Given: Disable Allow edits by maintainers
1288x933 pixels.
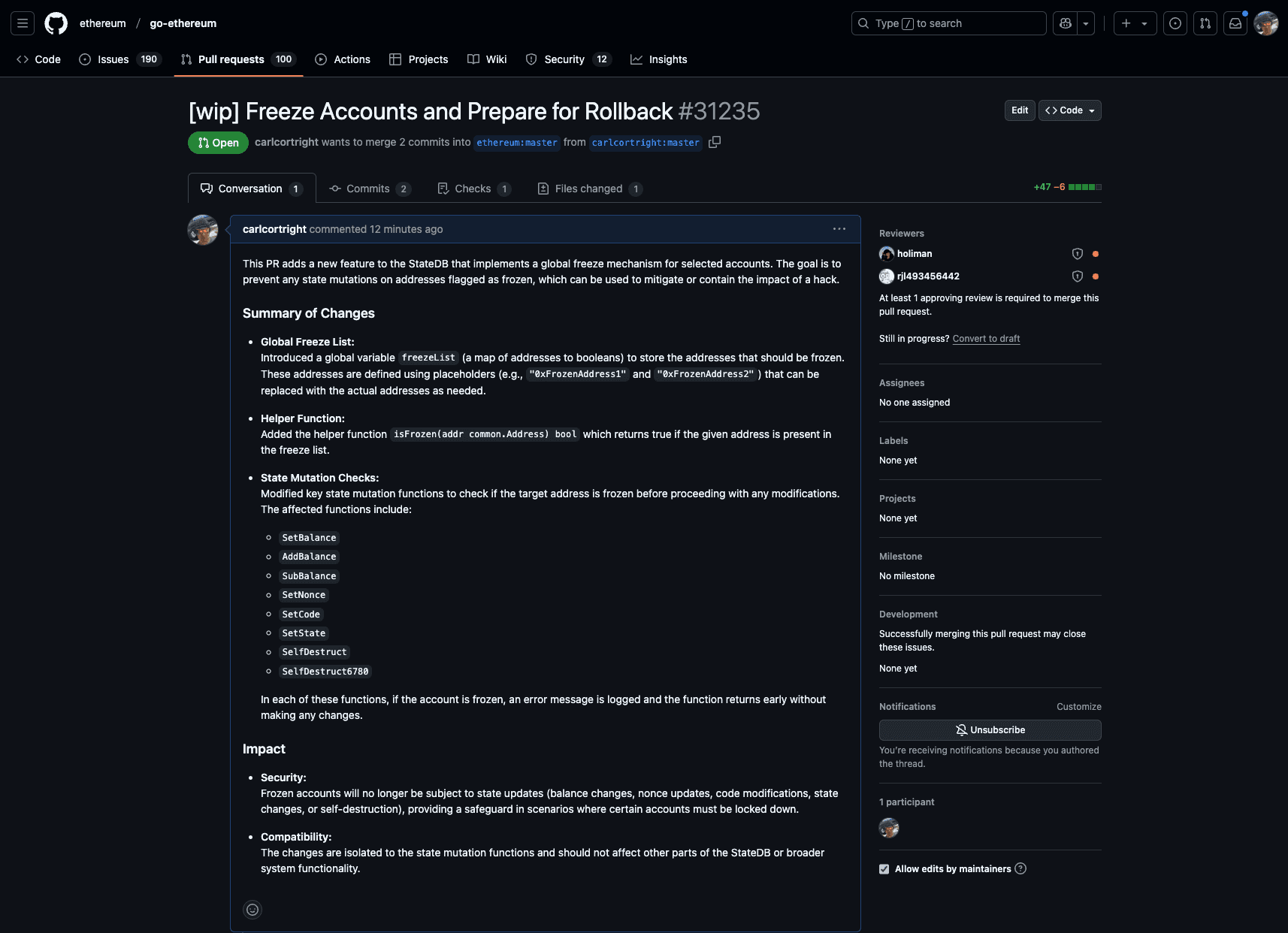Looking at the screenshot, I should [x=884, y=868].
